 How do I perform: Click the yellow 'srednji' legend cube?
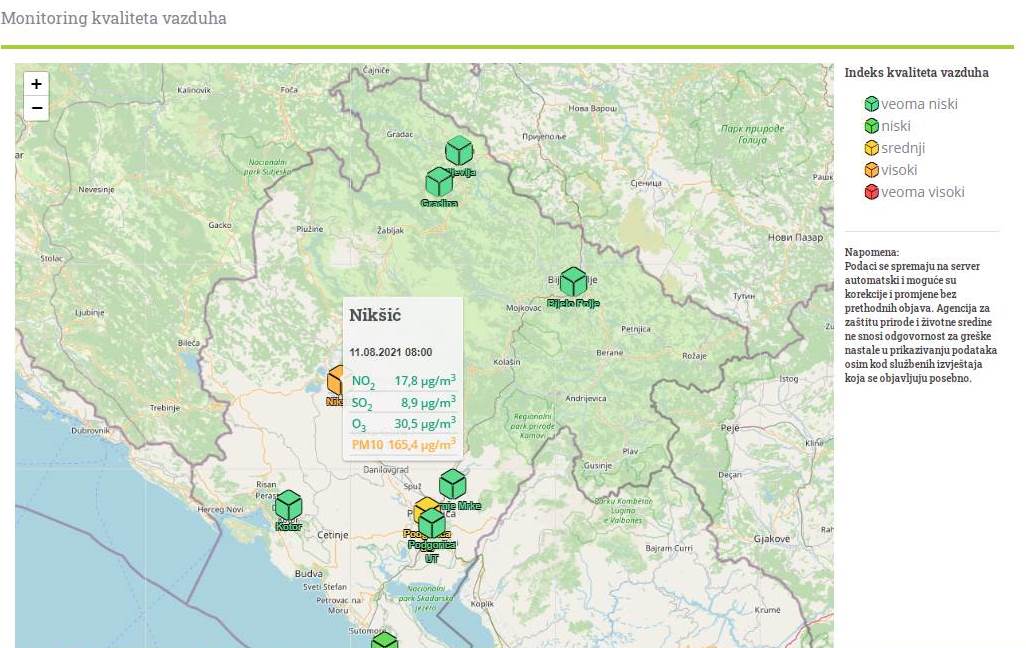click(x=872, y=148)
